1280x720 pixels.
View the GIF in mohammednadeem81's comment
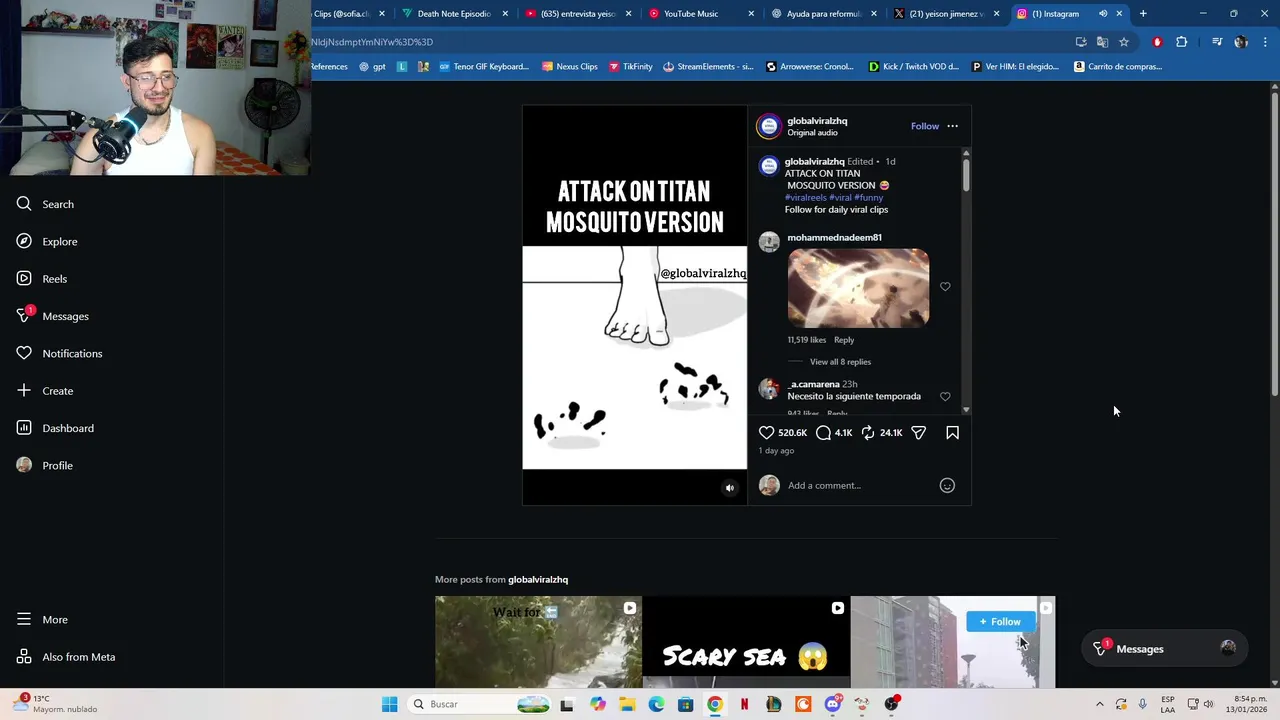tap(858, 288)
